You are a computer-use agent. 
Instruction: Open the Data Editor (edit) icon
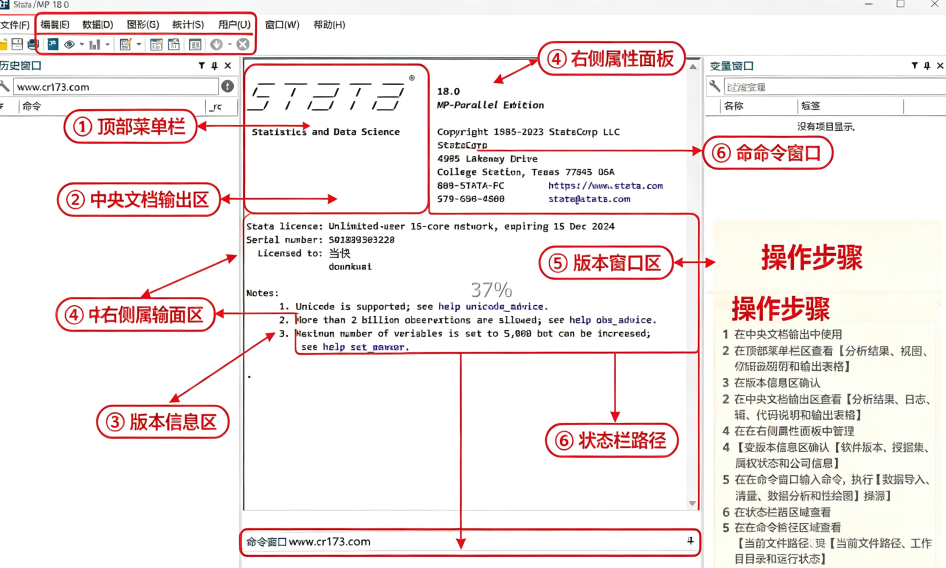[156, 44]
